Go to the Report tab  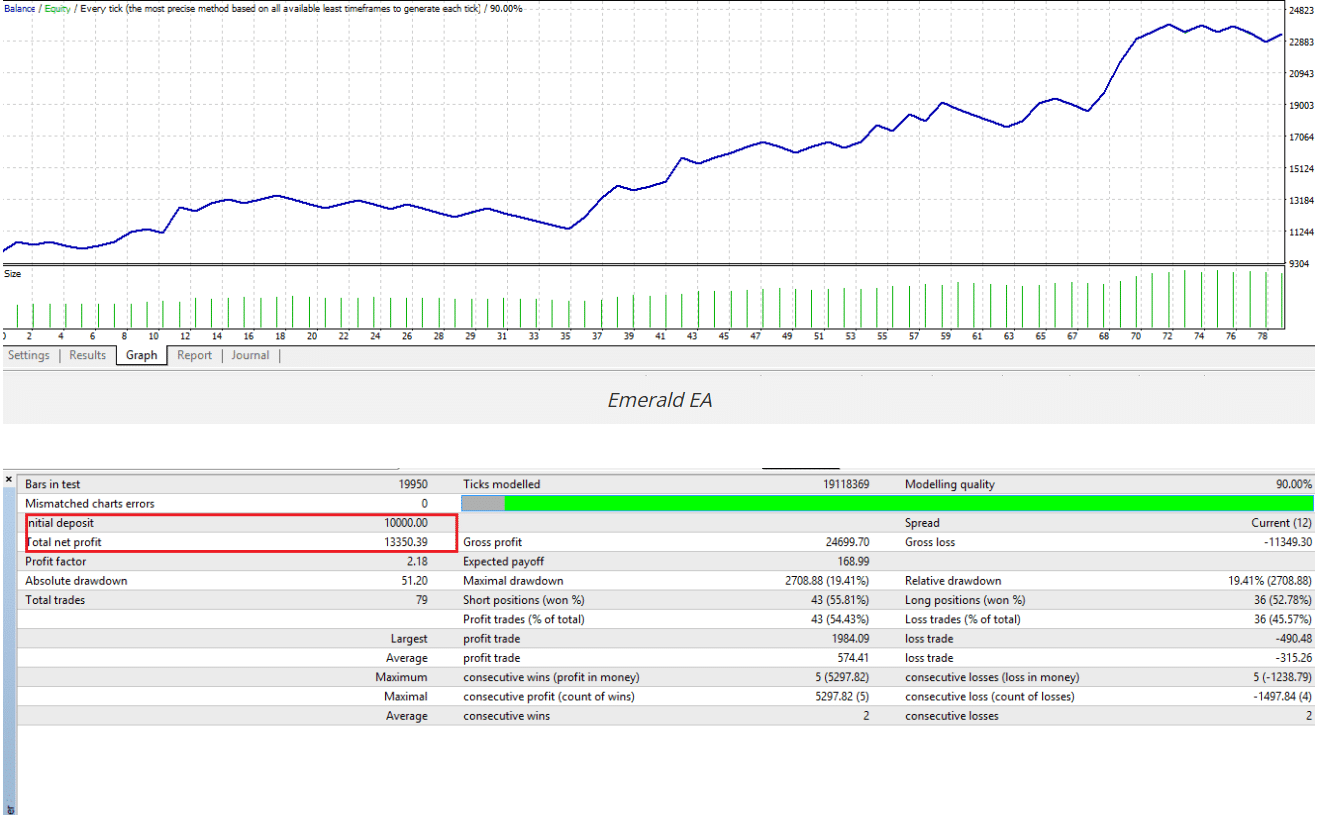[195, 355]
